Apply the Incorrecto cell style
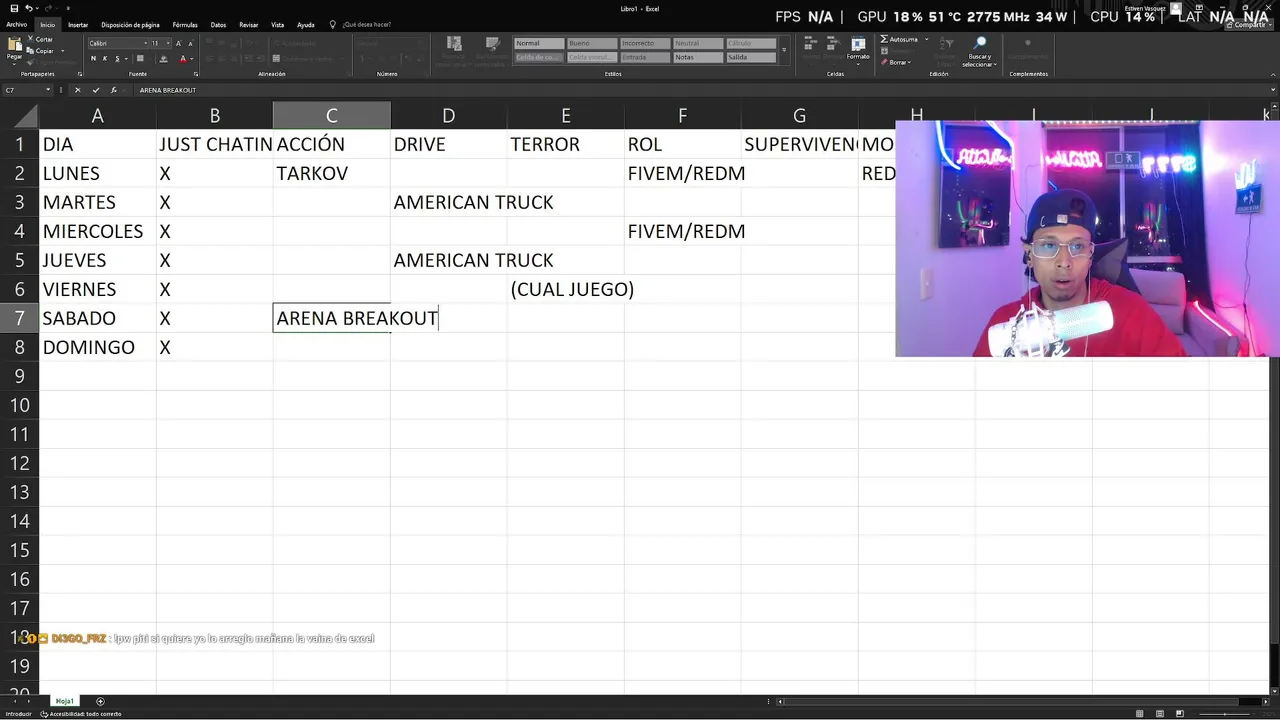1280x720 pixels. click(x=644, y=43)
